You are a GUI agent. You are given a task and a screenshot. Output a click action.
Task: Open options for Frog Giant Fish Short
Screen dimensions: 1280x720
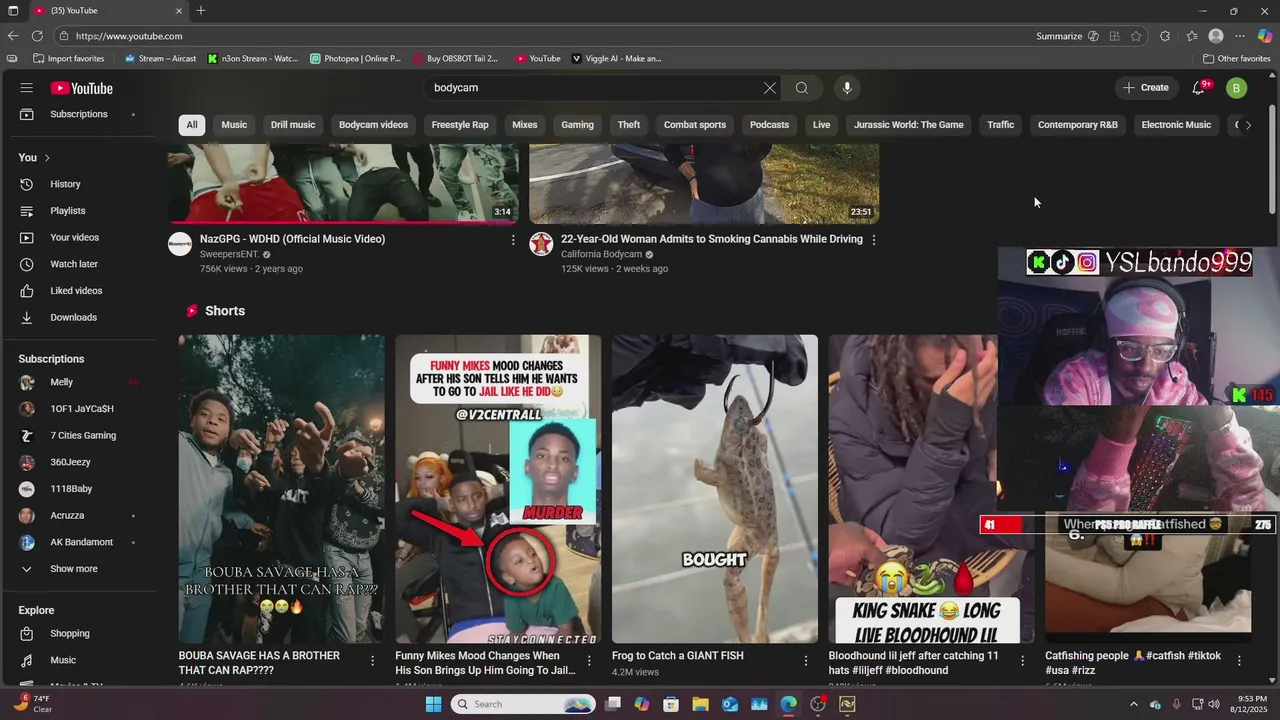pyautogui.click(x=806, y=661)
